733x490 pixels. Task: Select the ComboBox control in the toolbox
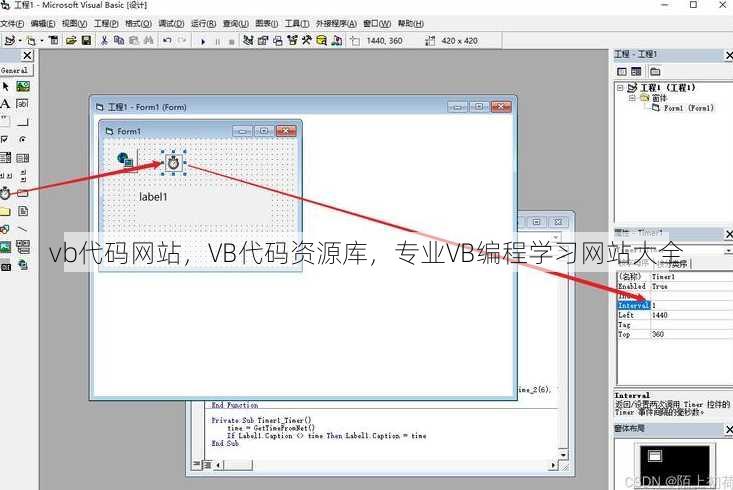coord(5,158)
